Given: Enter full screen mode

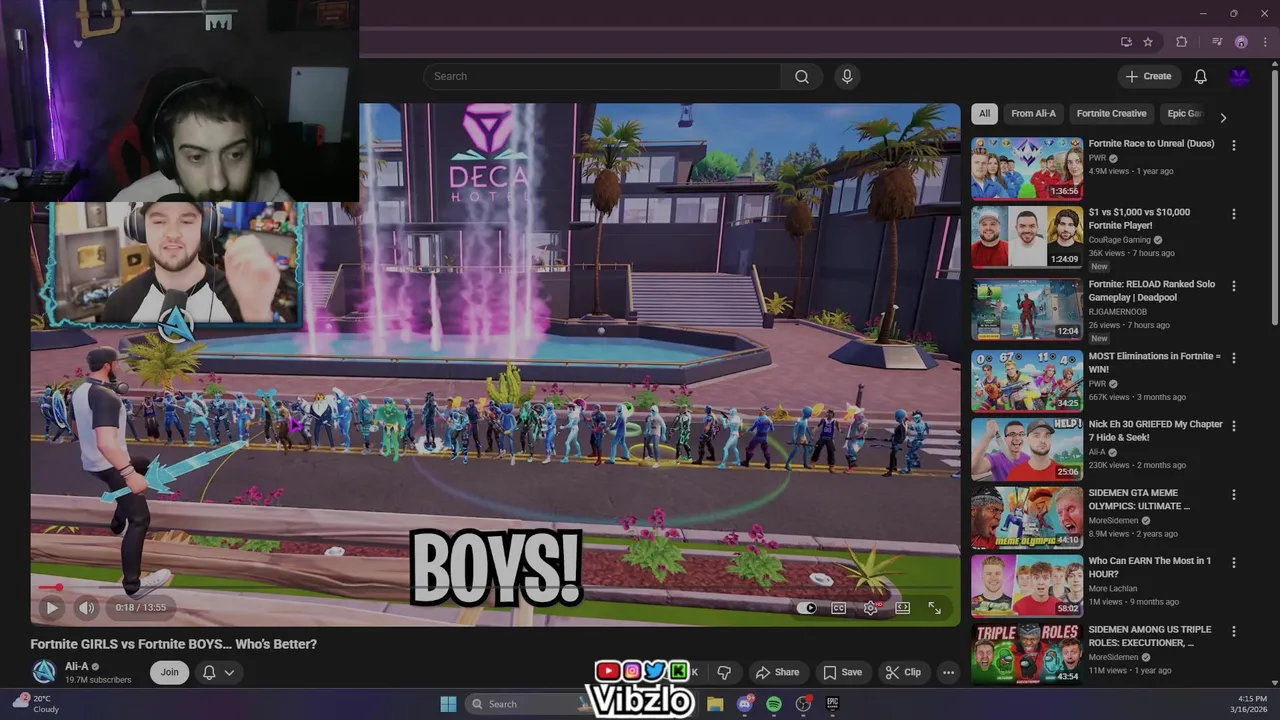Looking at the screenshot, I should (x=935, y=608).
